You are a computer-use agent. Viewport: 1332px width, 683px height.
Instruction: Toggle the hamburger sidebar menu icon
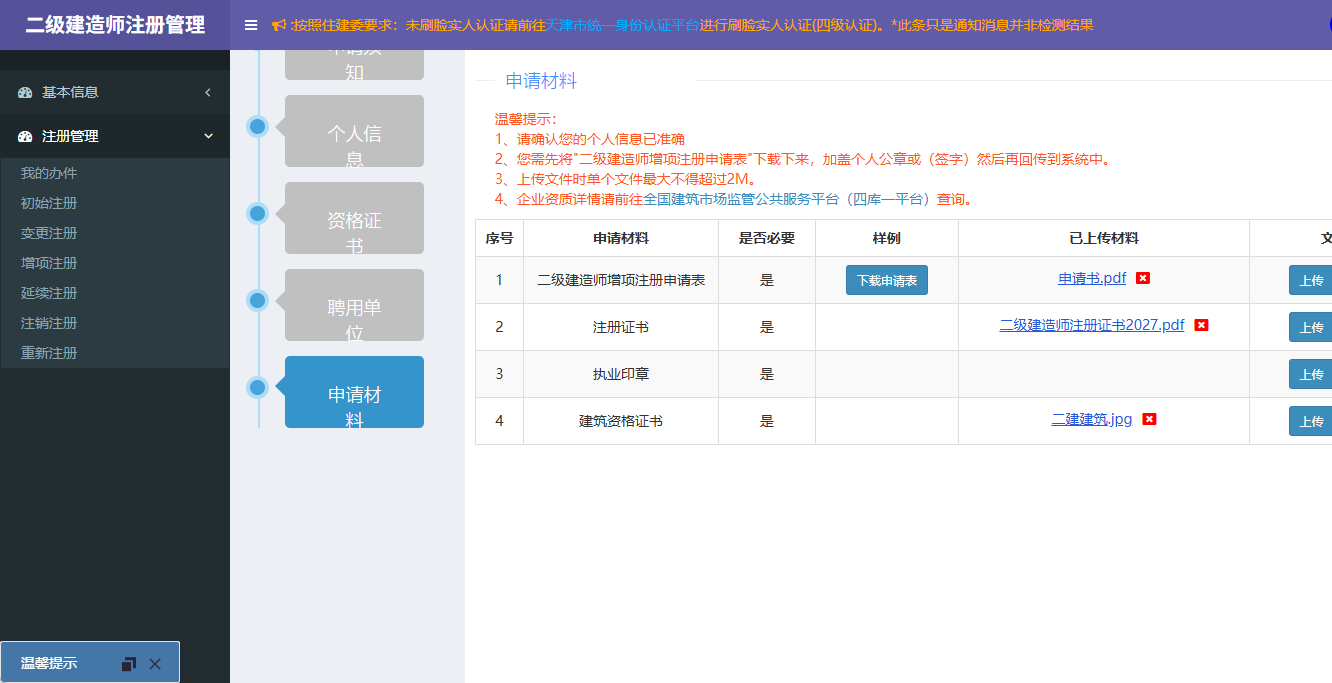251,25
